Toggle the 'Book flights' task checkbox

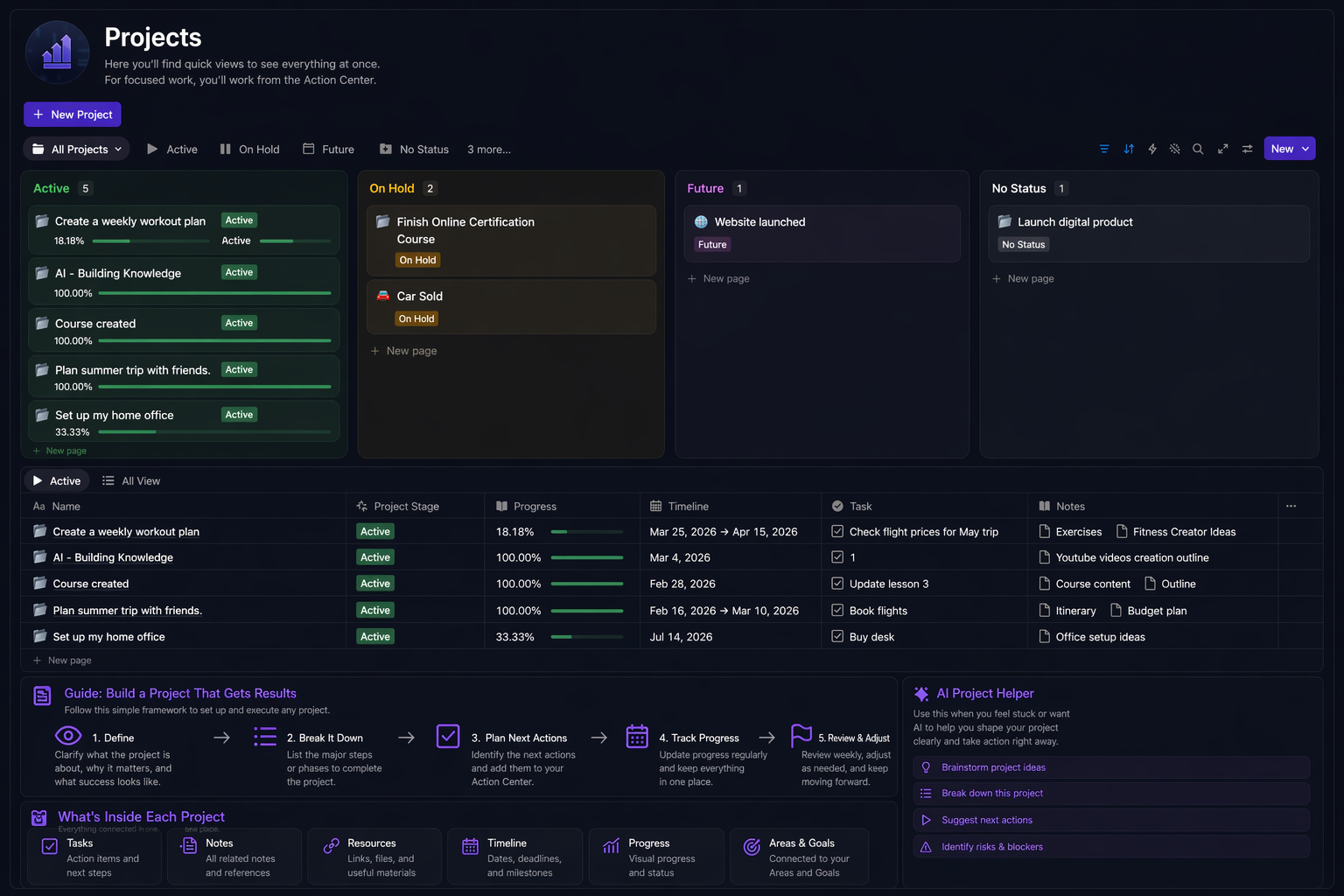[837, 610]
